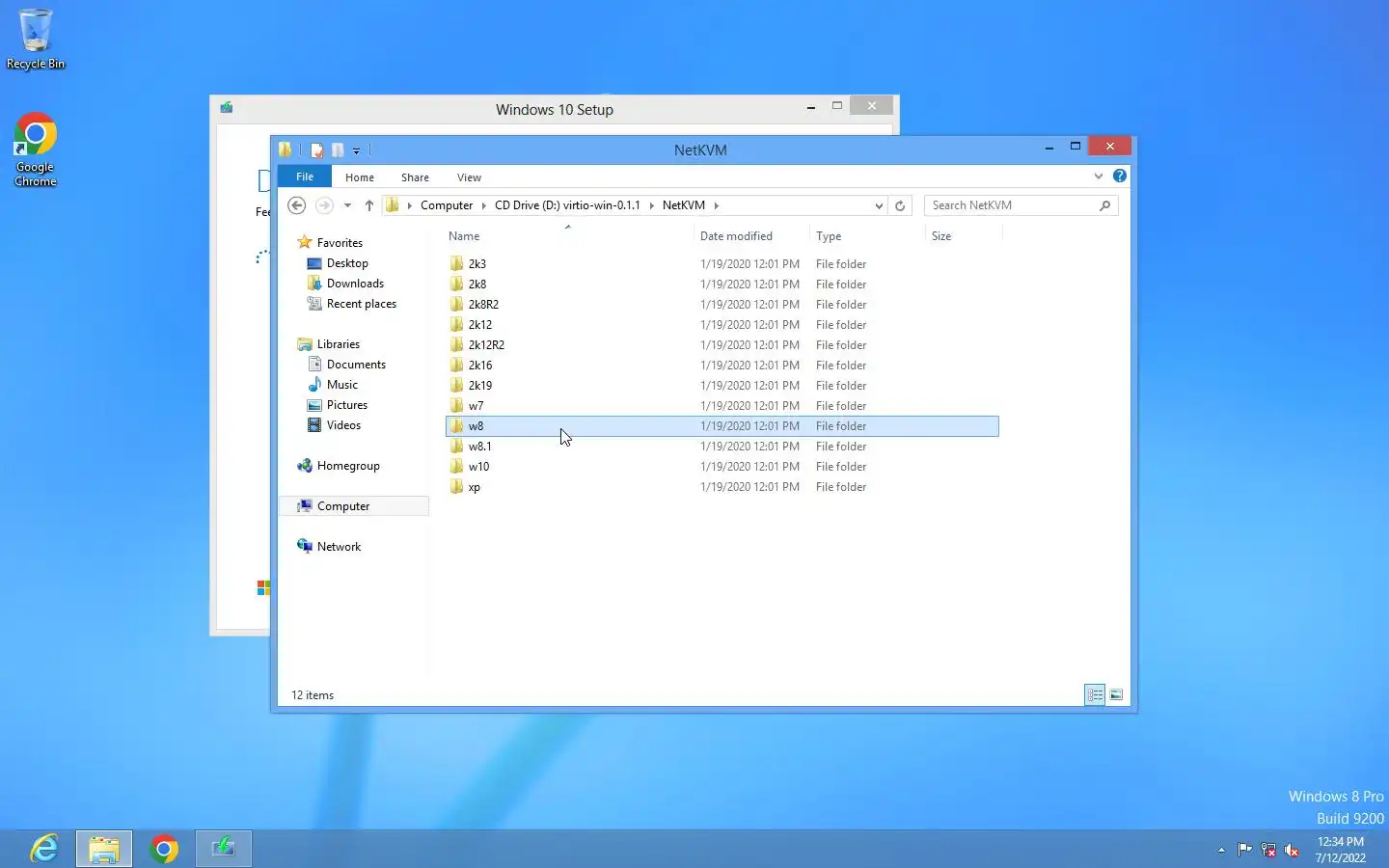Image resolution: width=1389 pixels, height=868 pixels.
Task: Switch to Large icons view in status bar
Action: [1116, 694]
